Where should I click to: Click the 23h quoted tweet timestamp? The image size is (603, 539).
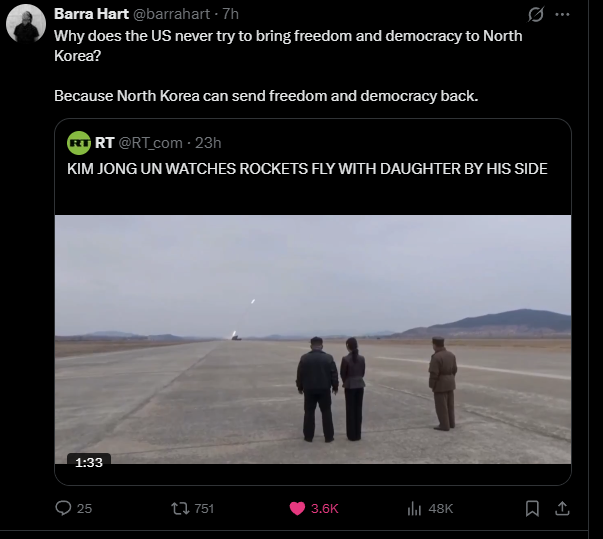pyautogui.click(x=208, y=143)
